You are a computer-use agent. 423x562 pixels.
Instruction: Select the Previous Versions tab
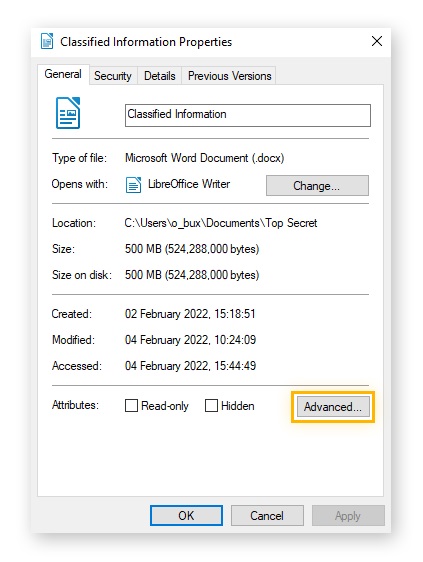229,76
